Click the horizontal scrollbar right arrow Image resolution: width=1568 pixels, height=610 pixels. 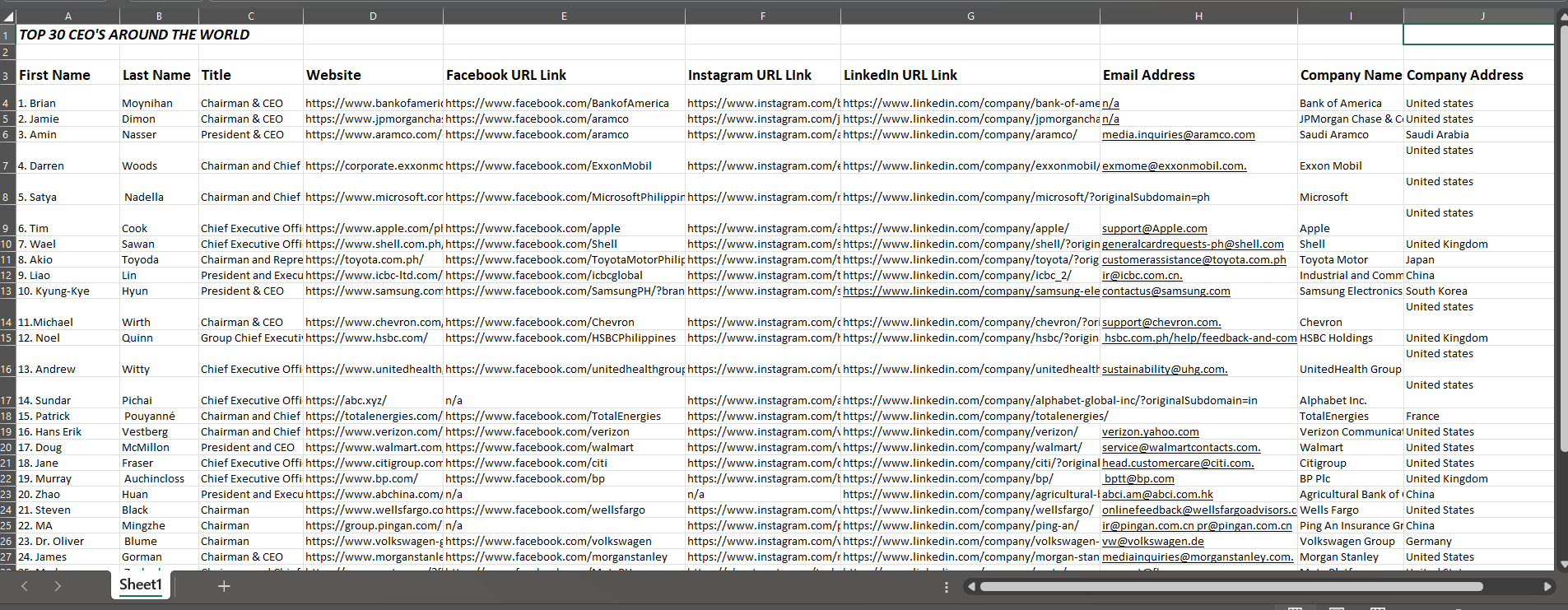pyautogui.click(x=1547, y=587)
